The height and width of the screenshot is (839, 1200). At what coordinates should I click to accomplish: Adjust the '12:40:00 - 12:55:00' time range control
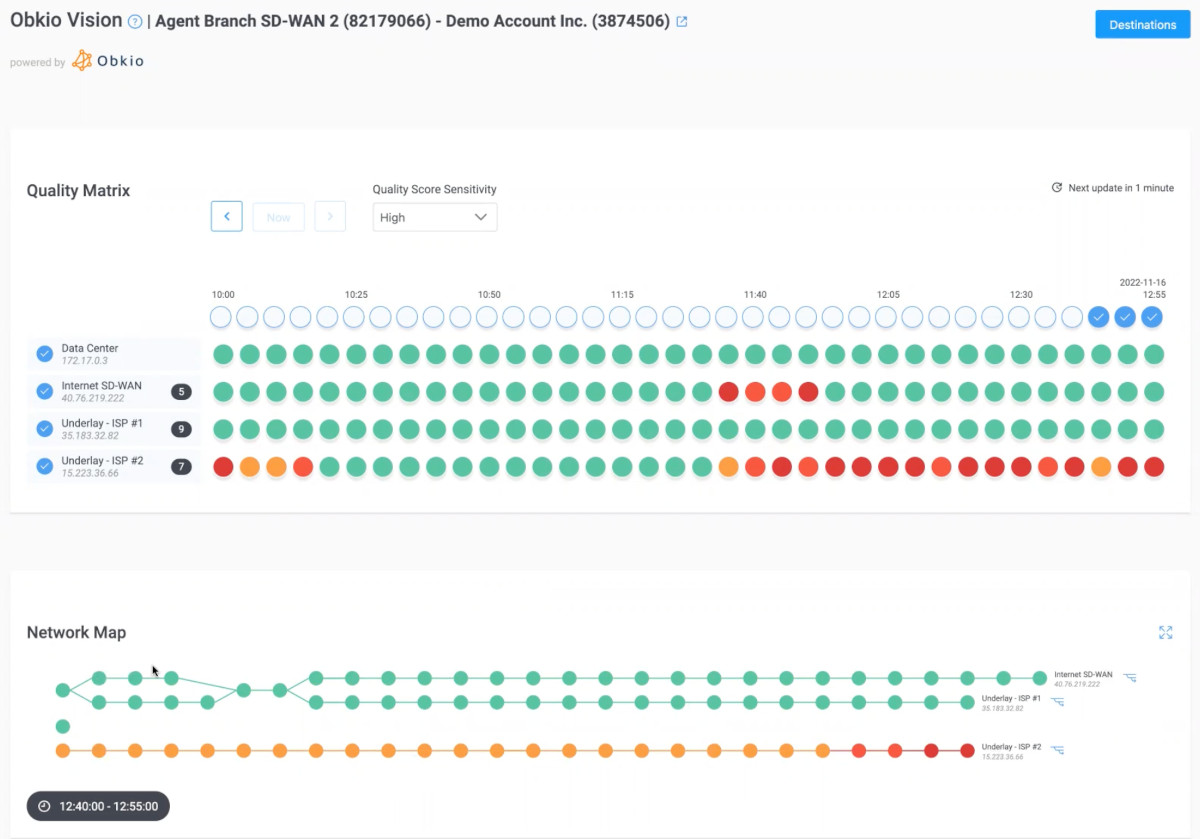[x=96, y=806]
